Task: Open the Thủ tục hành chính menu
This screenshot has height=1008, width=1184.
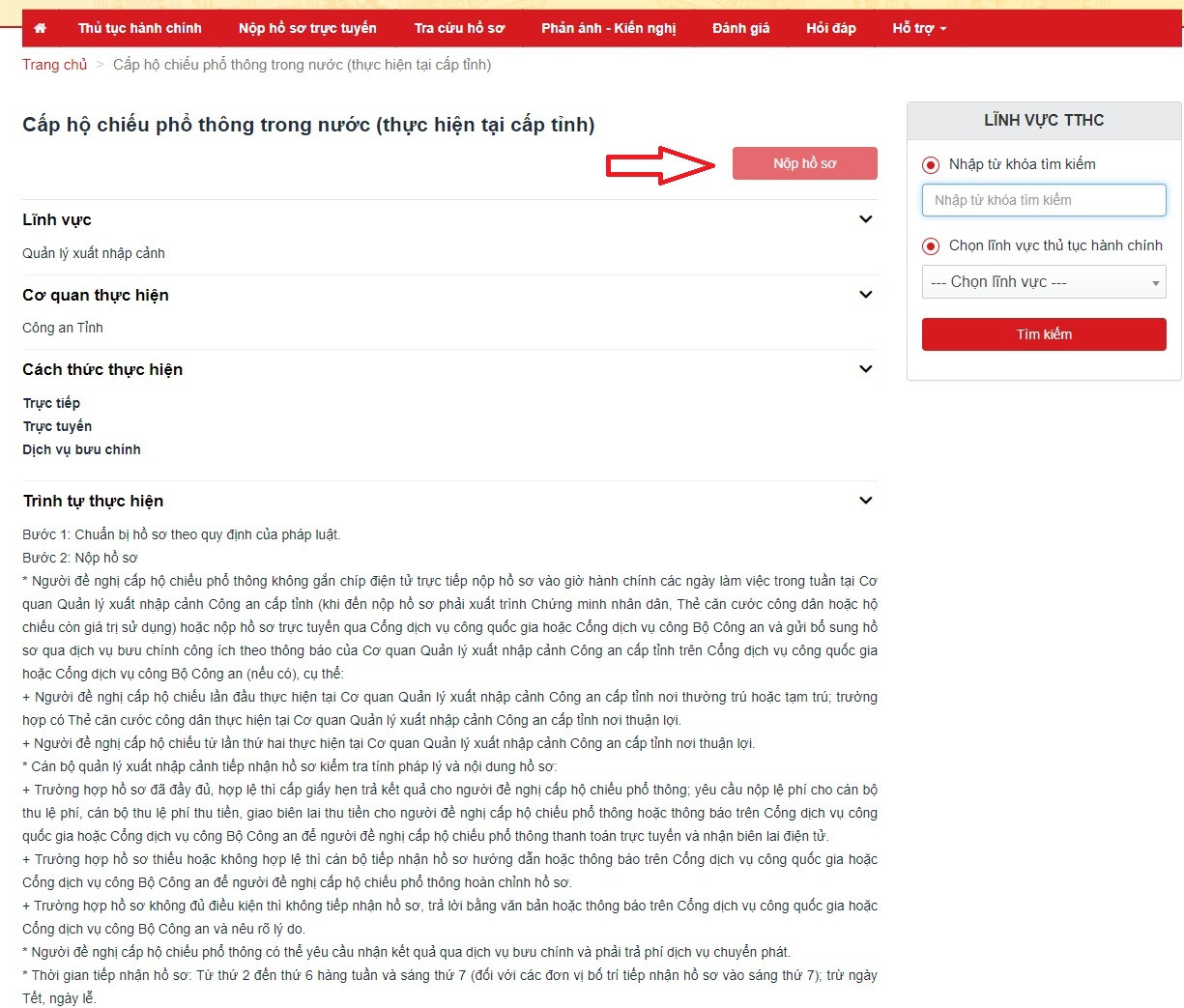Action: pyautogui.click(x=140, y=28)
